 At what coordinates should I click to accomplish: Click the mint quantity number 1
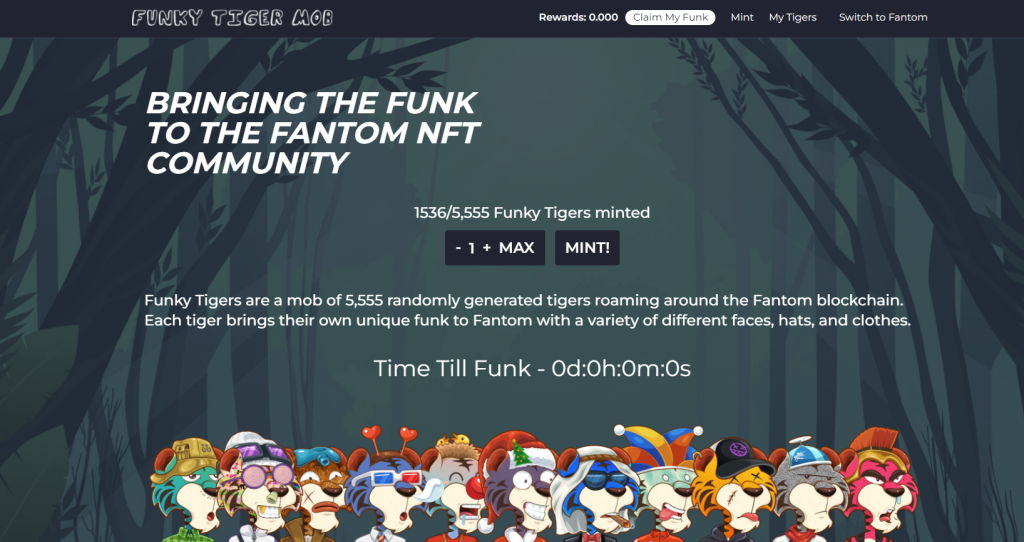472,248
